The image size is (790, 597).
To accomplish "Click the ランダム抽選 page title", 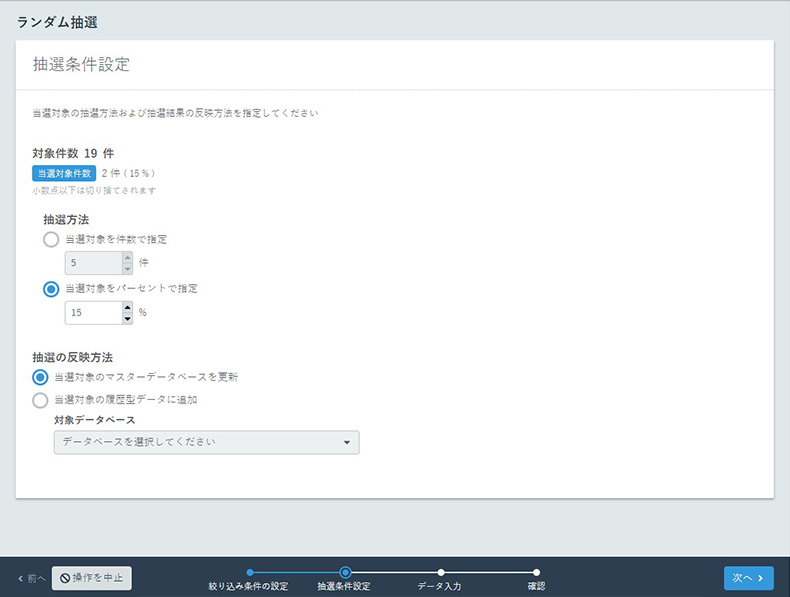I will (57, 23).
